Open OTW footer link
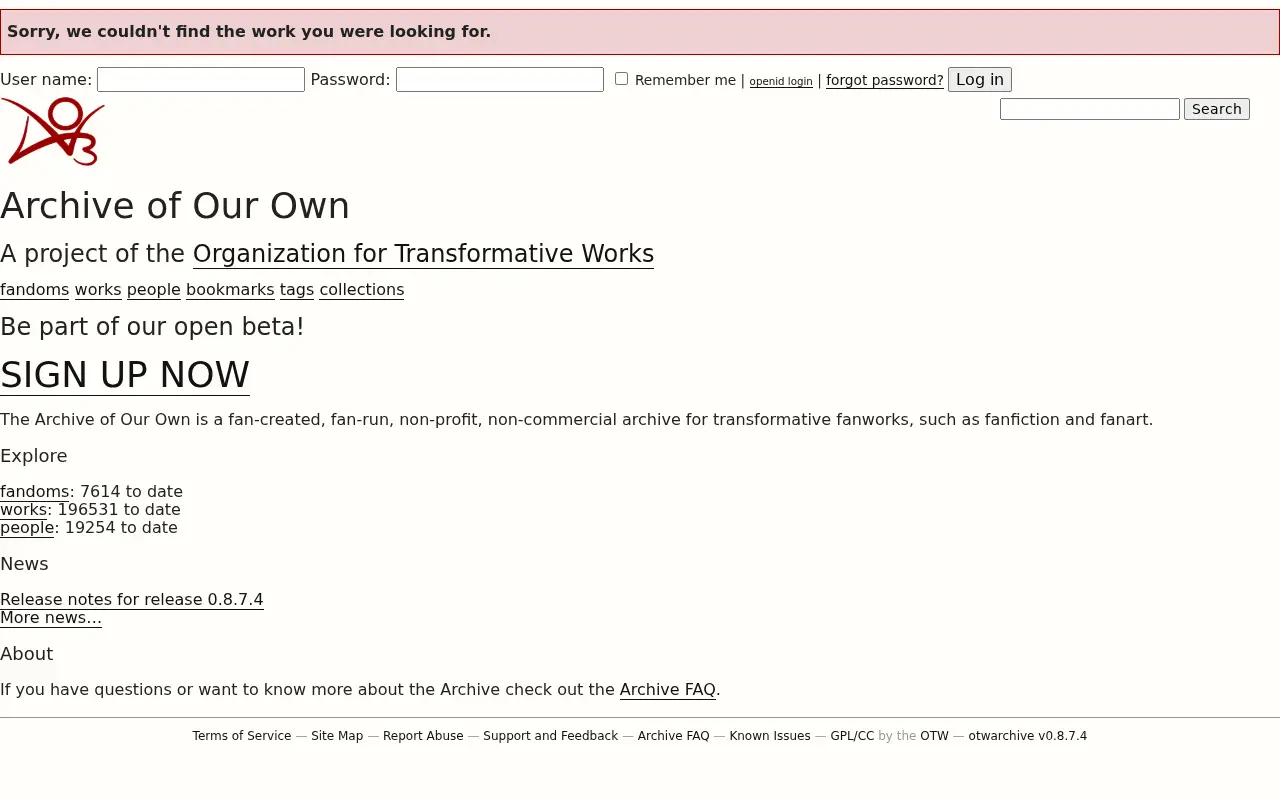This screenshot has width=1280, height=800. click(934, 736)
